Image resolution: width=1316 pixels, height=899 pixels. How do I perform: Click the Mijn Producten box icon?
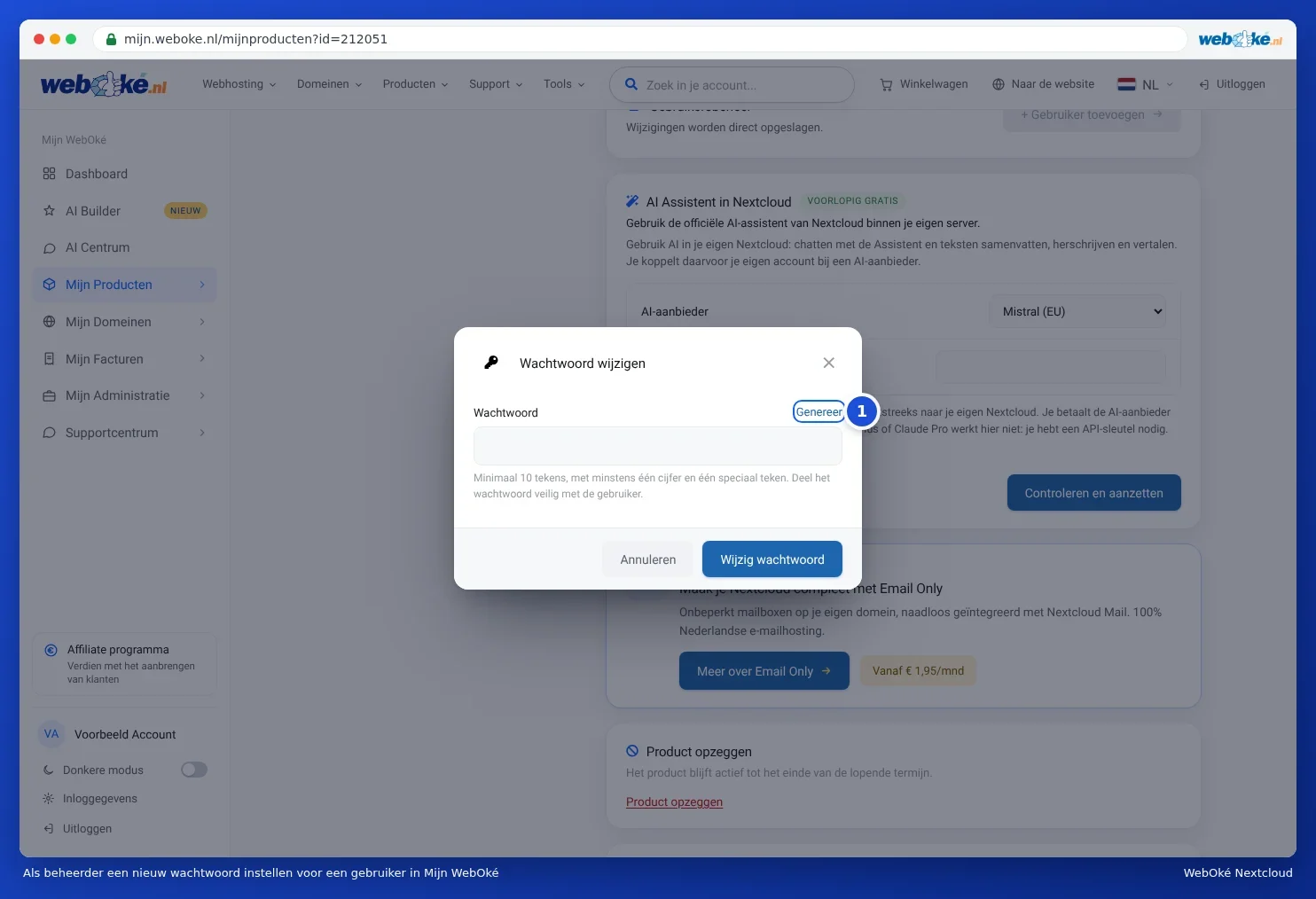[x=49, y=285]
